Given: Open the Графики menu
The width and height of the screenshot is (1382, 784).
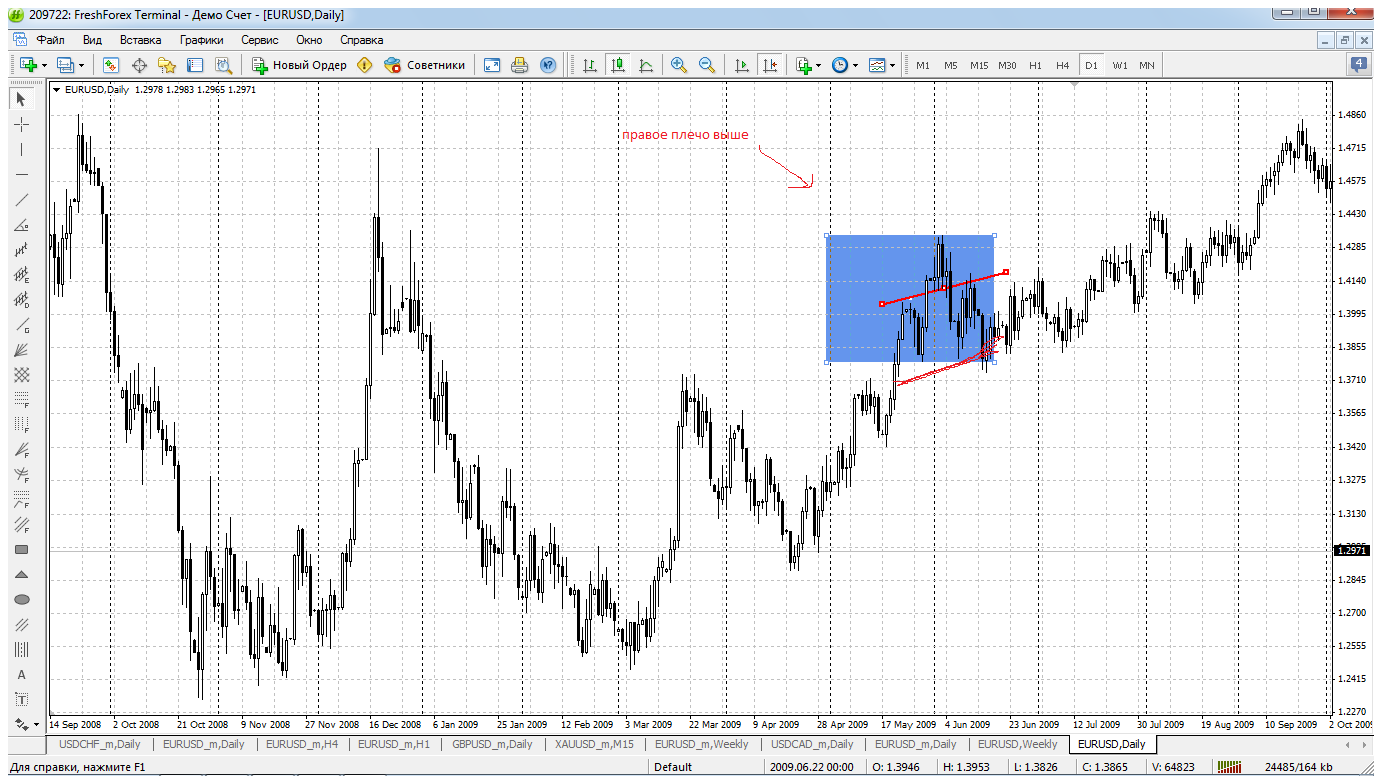Looking at the screenshot, I should pos(202,40).
